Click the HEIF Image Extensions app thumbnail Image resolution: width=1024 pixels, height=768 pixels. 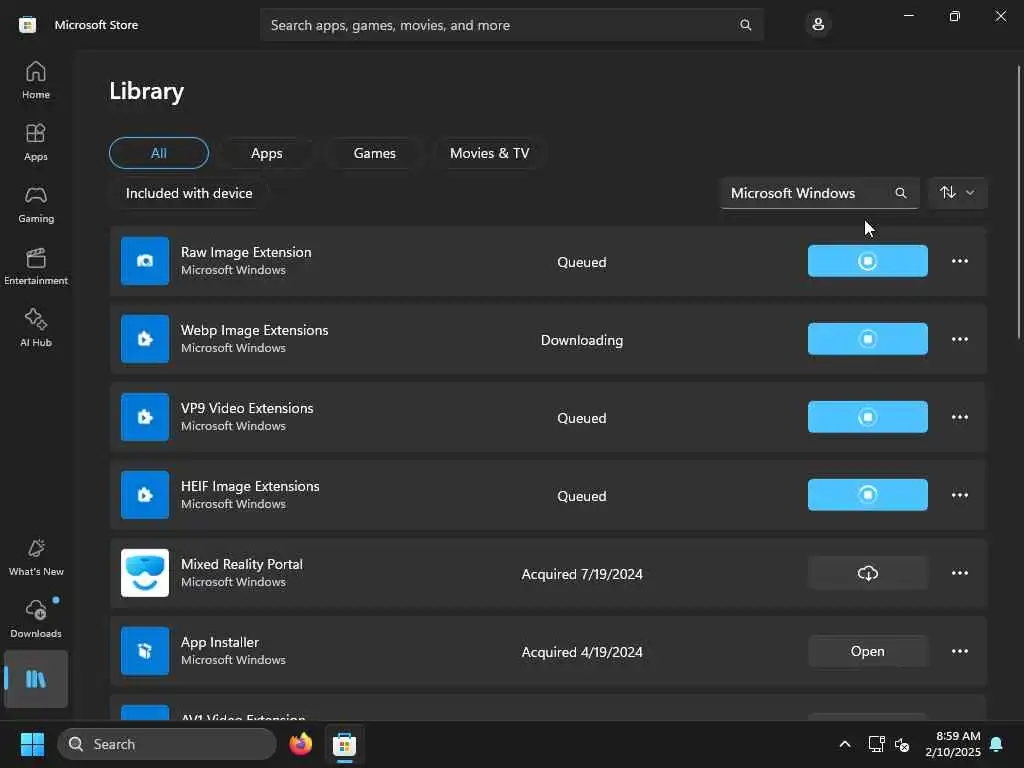coord(145,495)
